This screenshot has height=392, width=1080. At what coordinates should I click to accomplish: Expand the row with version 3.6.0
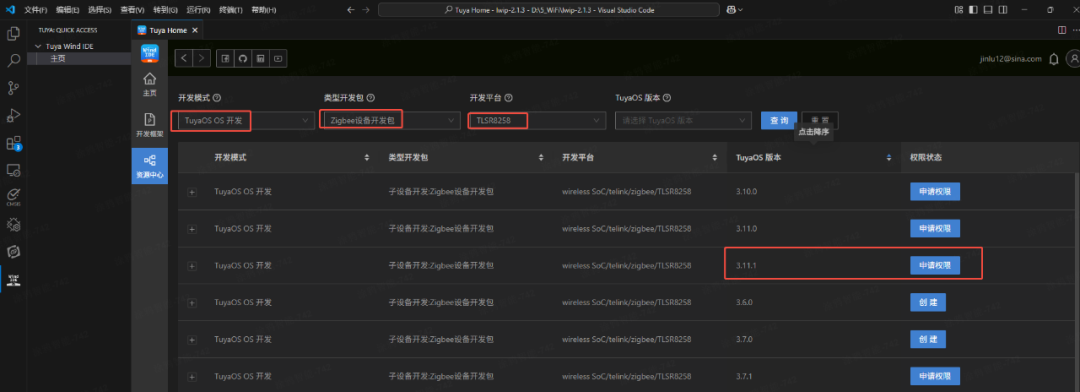192,302
